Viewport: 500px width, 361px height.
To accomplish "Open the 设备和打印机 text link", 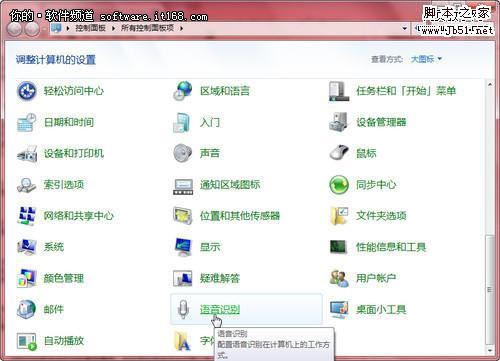I will 74,154.
